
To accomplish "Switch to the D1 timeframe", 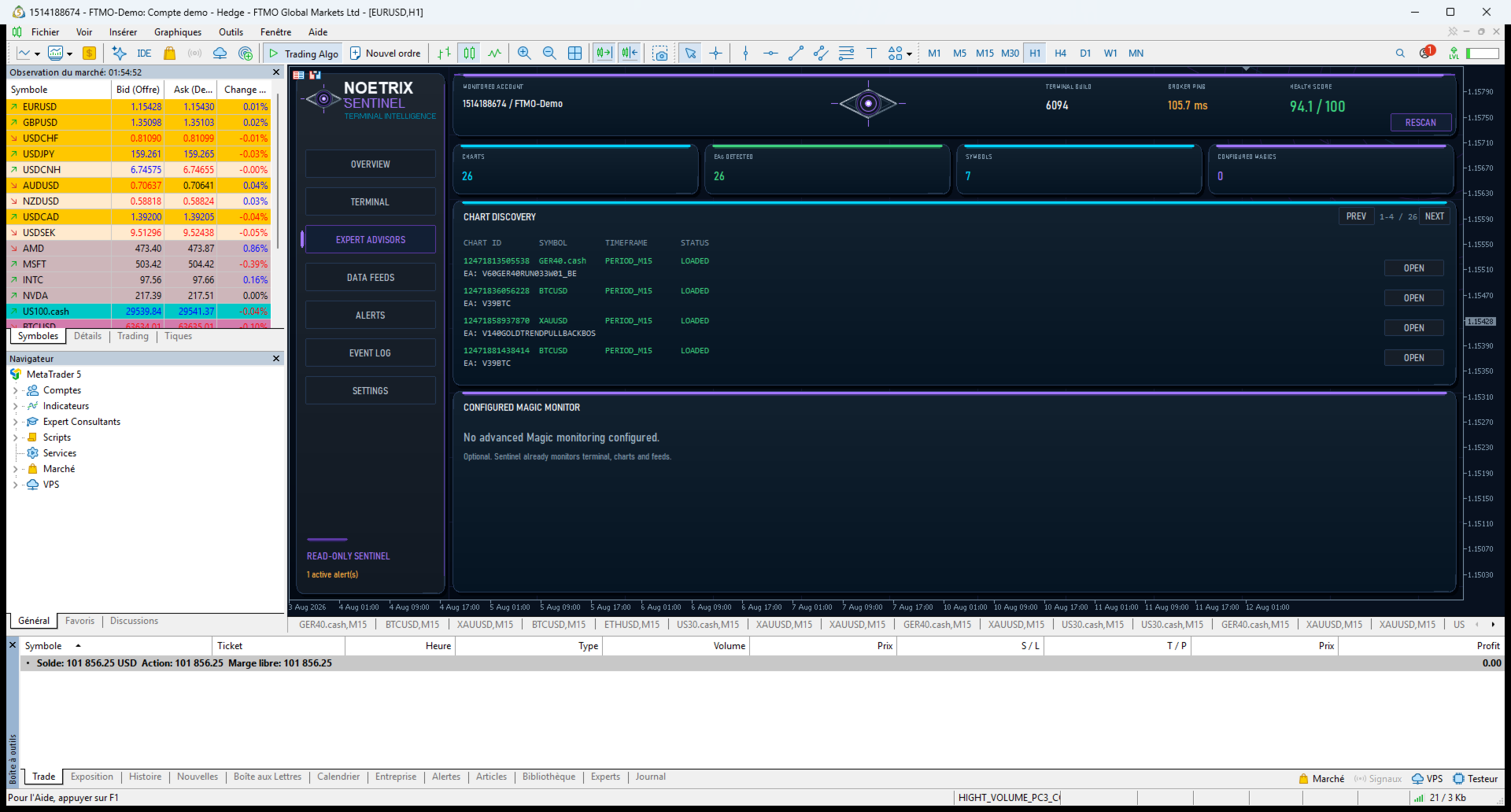I will (1085, 53).
